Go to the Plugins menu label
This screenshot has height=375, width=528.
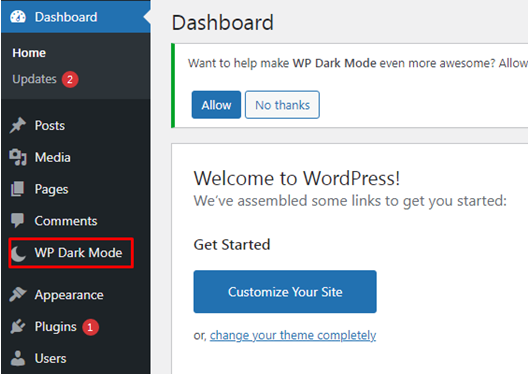click(x=56, y=327)
